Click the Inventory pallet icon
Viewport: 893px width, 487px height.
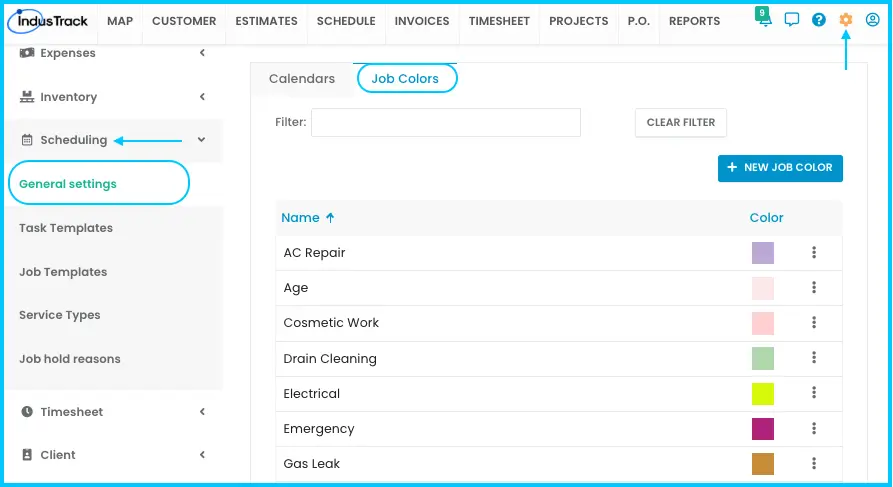27,97
